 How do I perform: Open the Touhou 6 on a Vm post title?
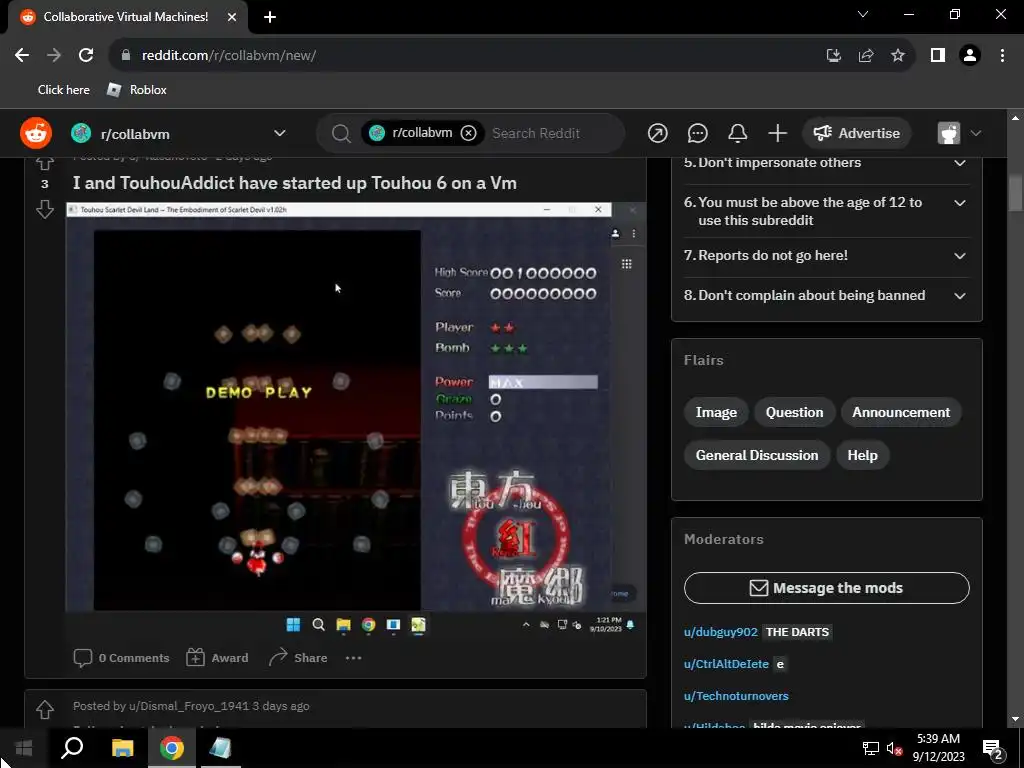pyautogui.click(x=295, y=183)
